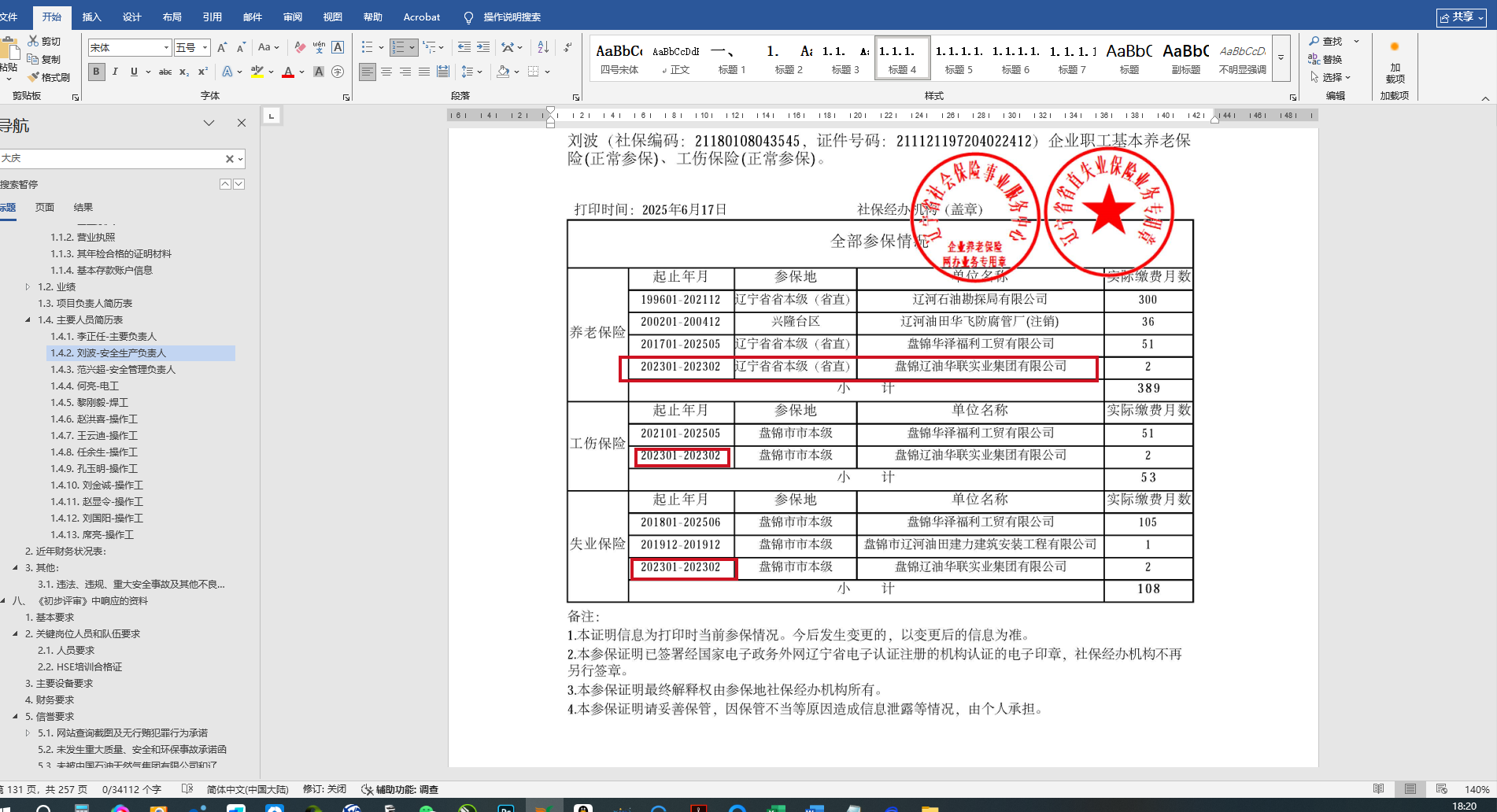Go to the 审阅 tab

click(293, 17)
